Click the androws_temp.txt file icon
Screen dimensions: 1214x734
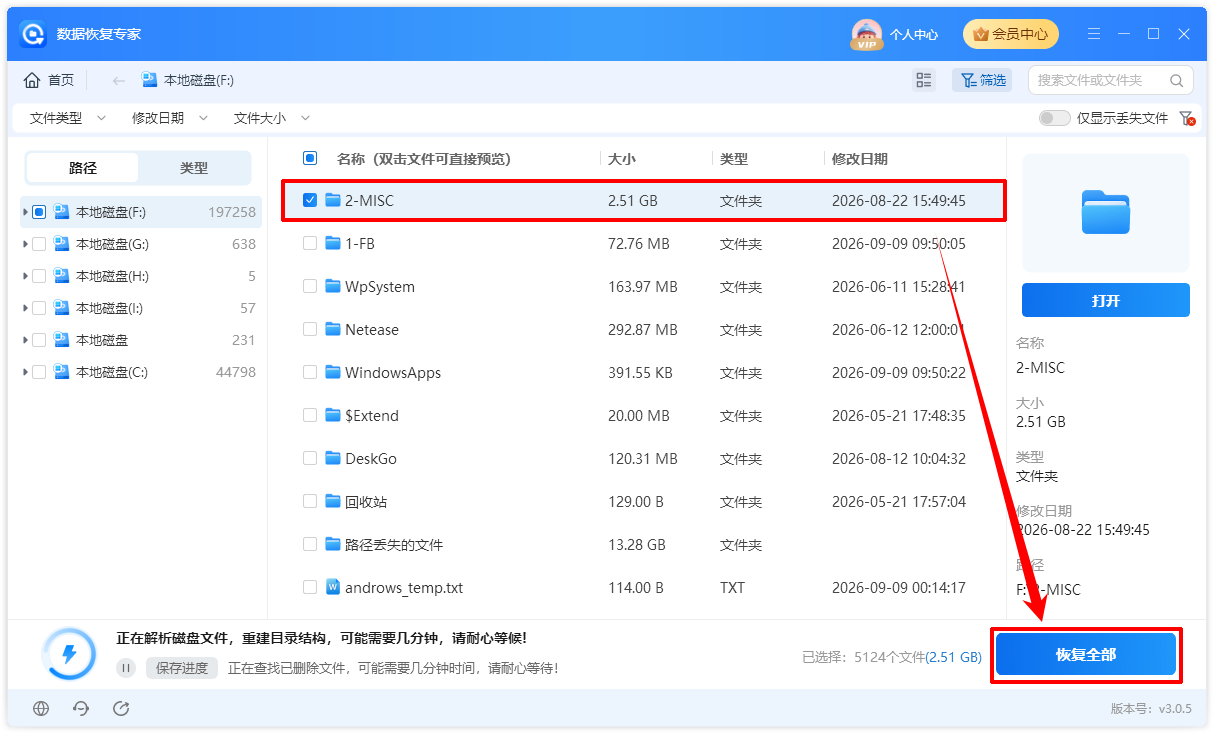(333, 587)
